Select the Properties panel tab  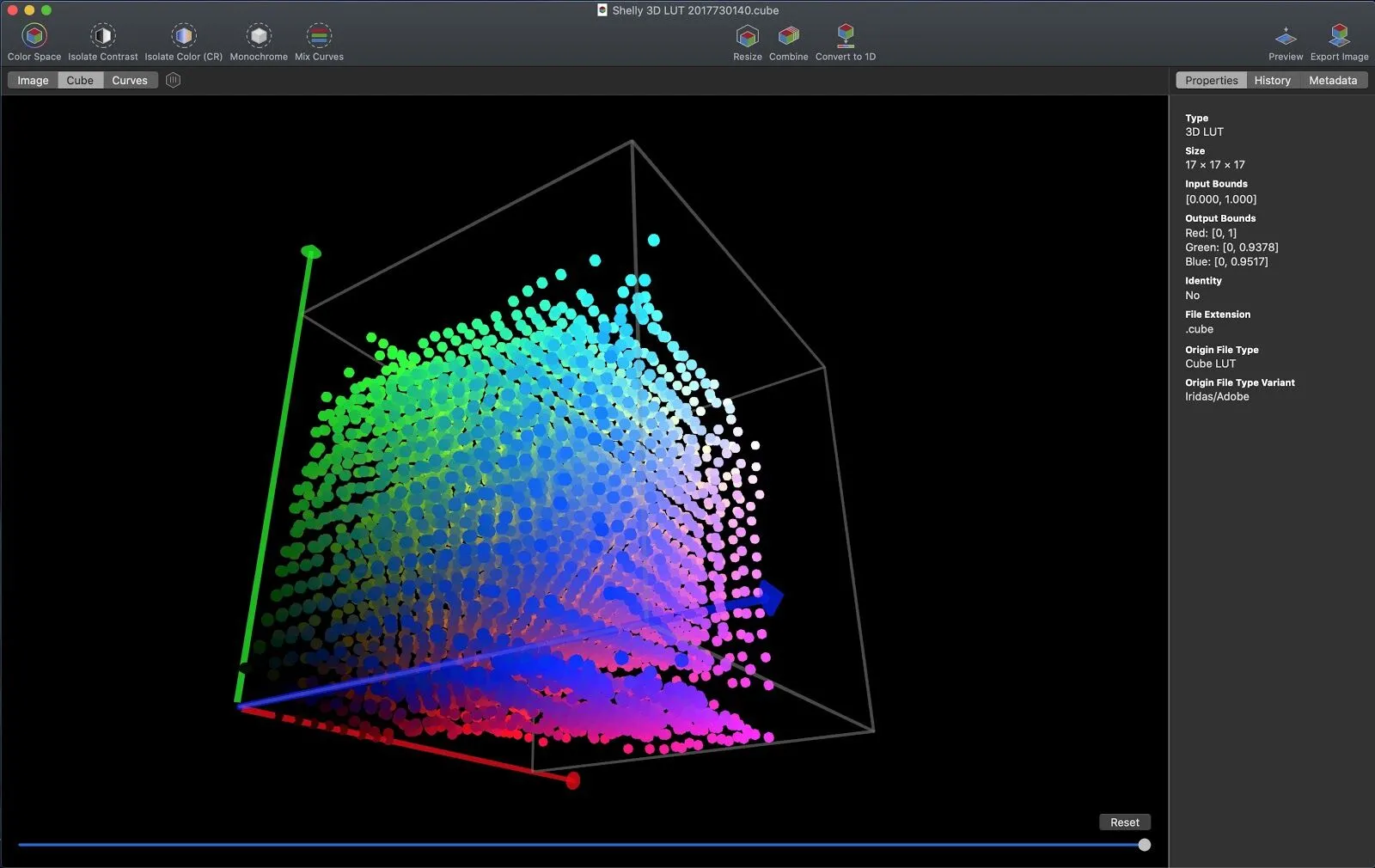[1212, 80]
